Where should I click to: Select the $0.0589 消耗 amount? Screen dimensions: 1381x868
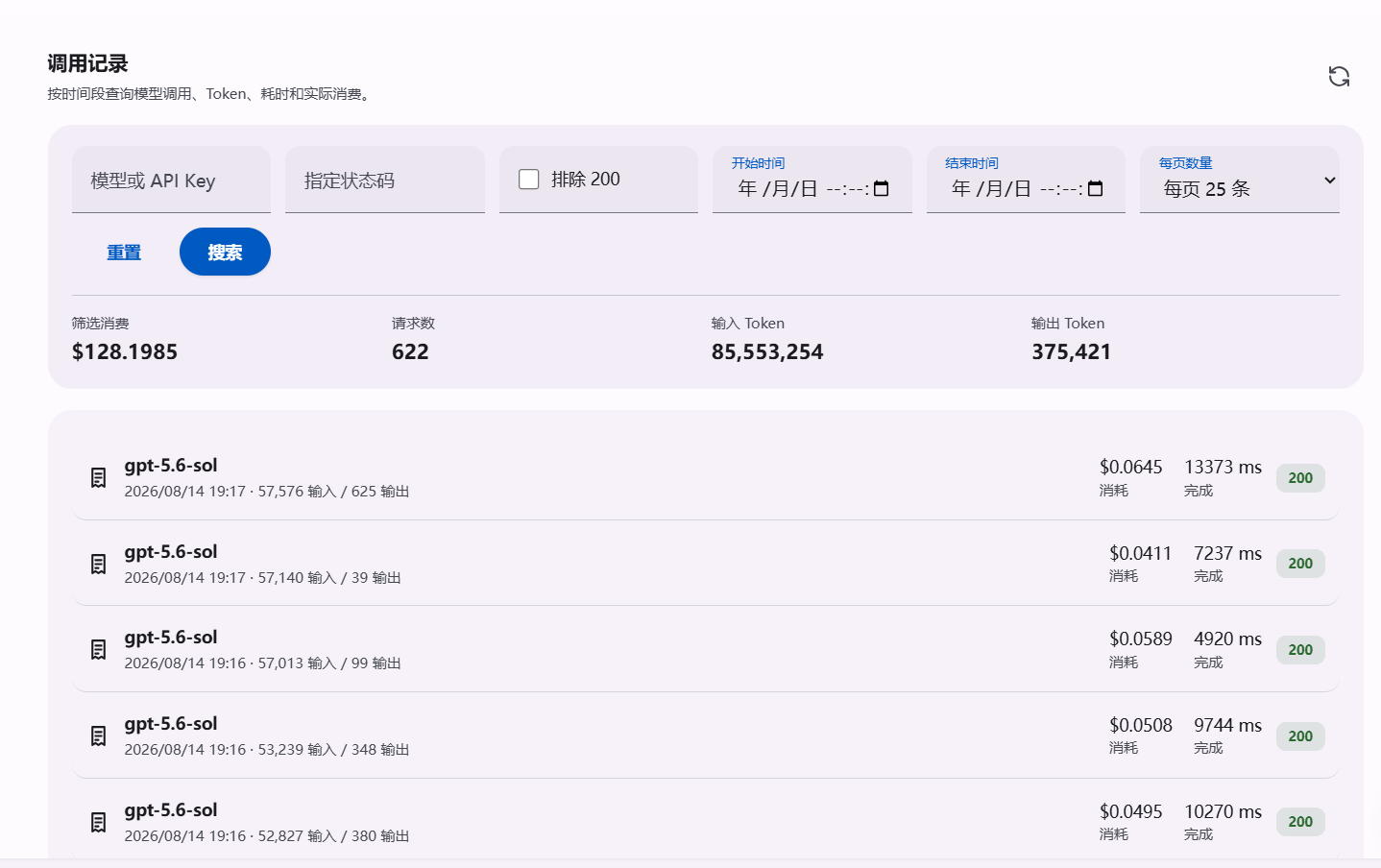coord(1141,639)
